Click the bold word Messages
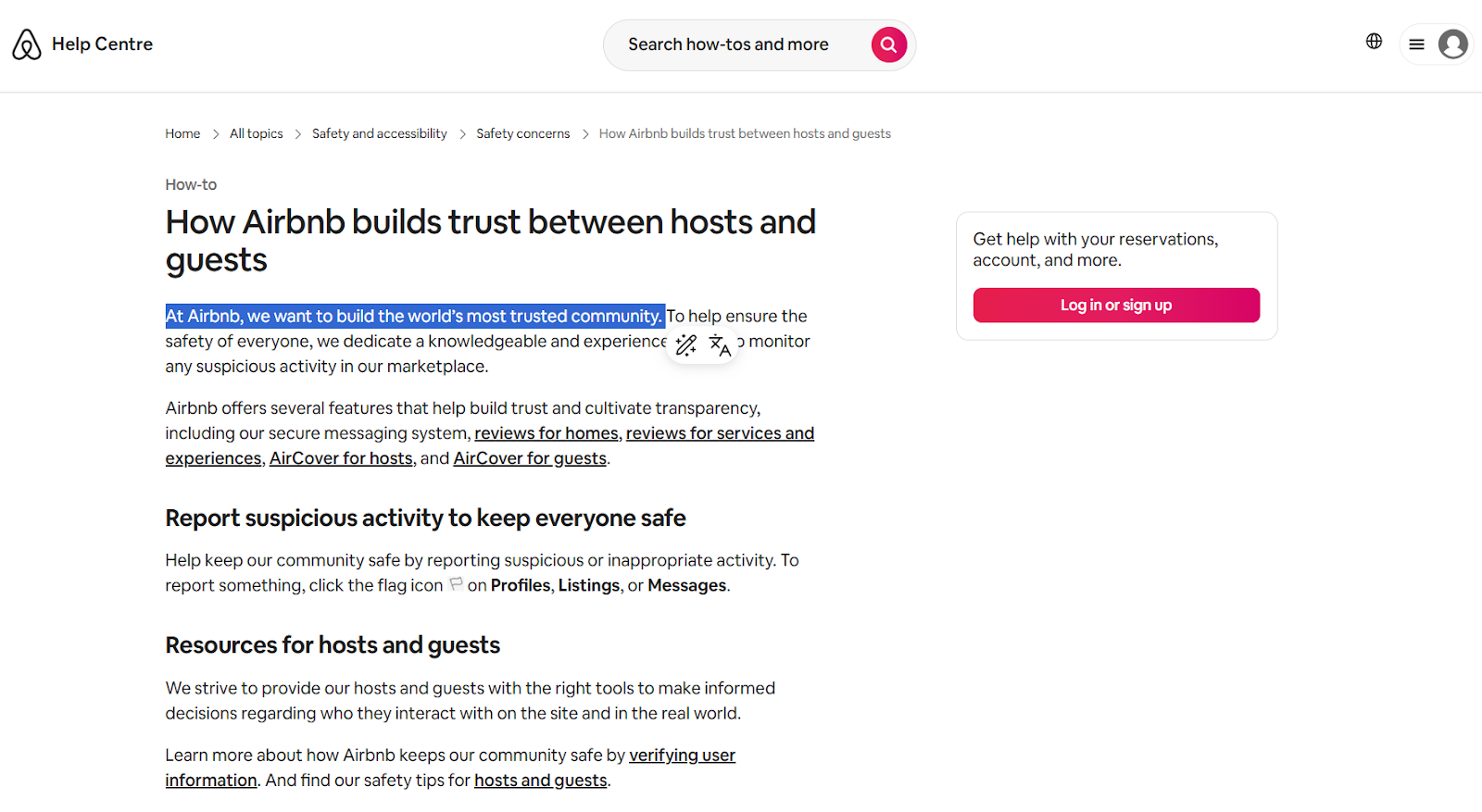Image resolution: width=1482 pixels, height=812 pixels. coord(686,586)
